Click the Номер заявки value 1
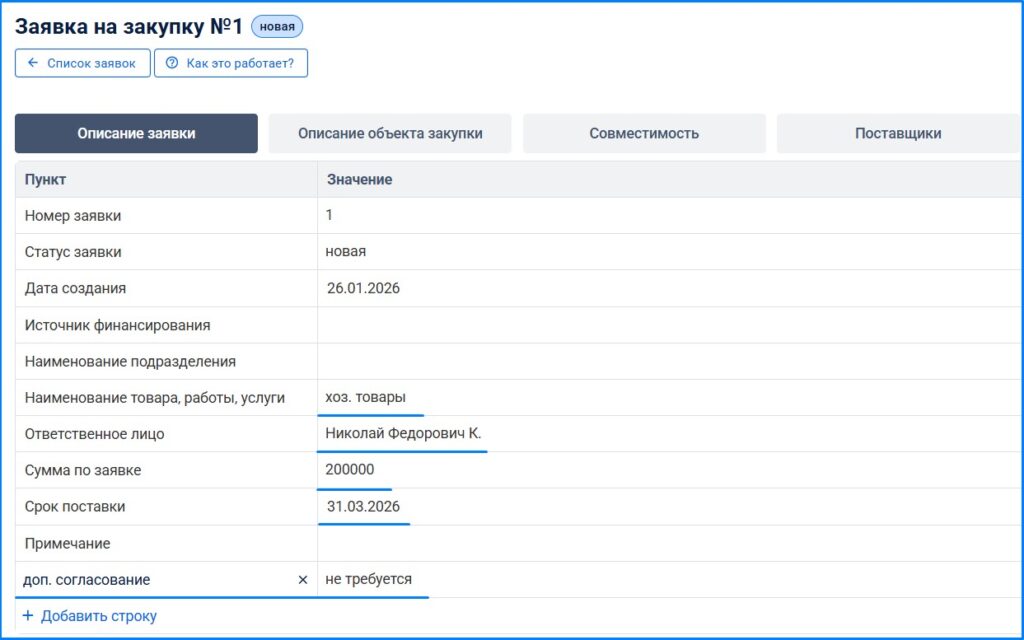 pos(329,215)
